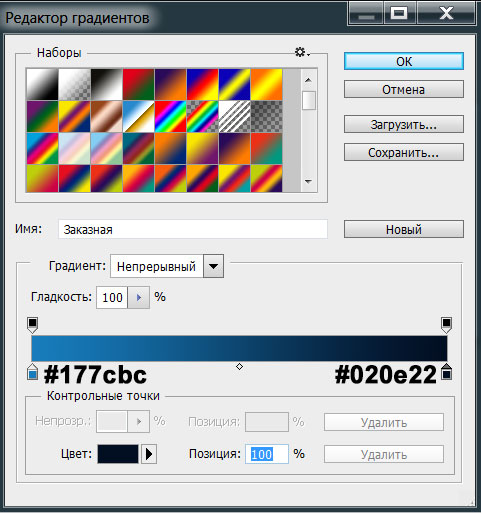
Task: Open the presets gear menu
Action: tap(302, 52)
